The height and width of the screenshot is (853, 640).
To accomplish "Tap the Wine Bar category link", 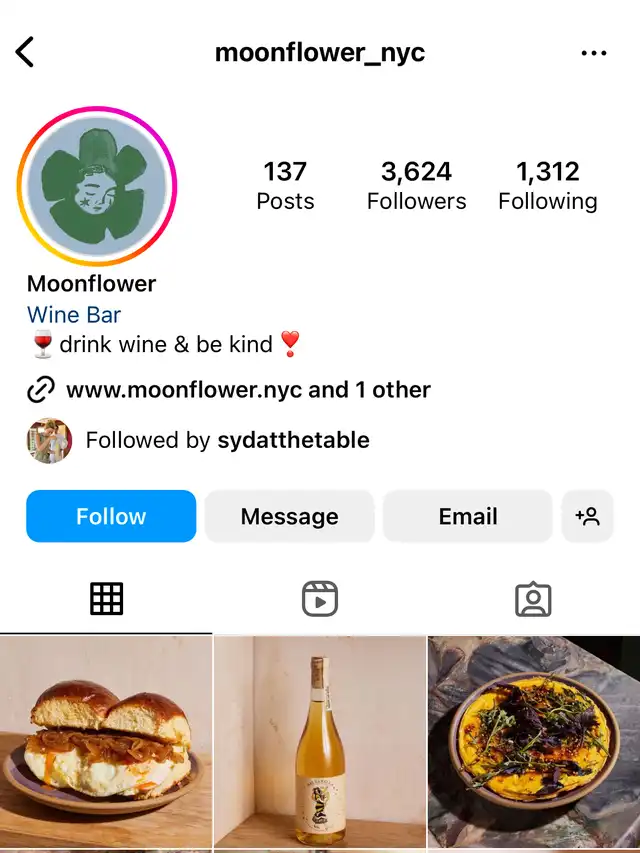I will pyautogui.click(x=74, y=315).
